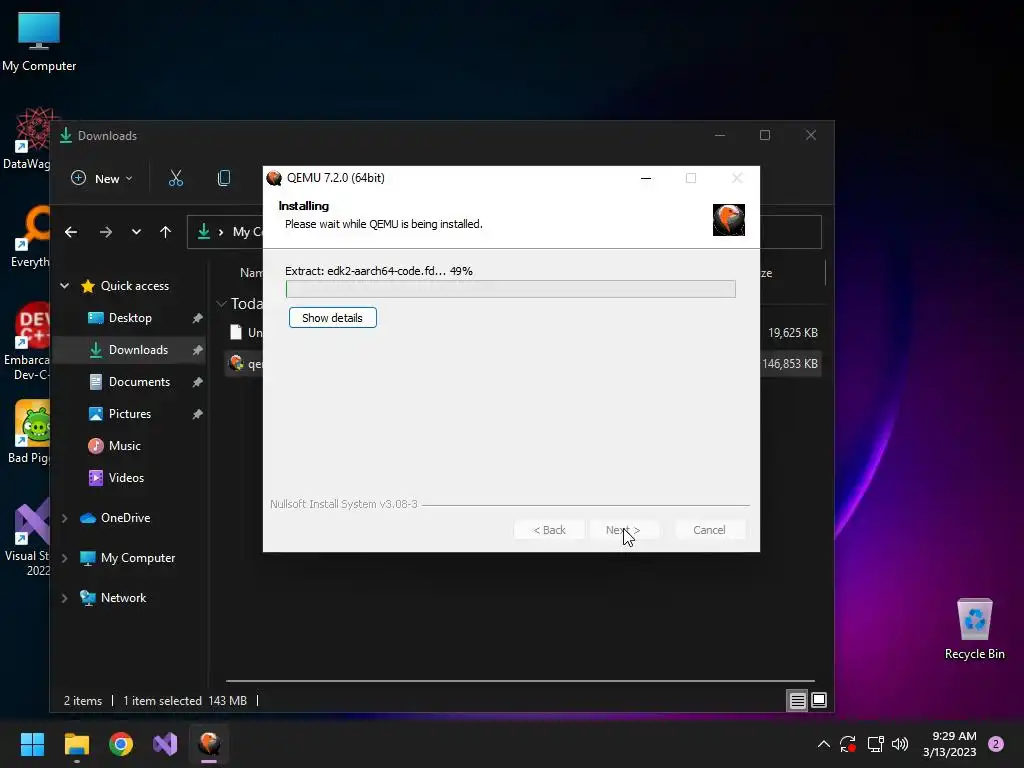Open recent locations dropdown in Explorer

click(x=136, y=232)
